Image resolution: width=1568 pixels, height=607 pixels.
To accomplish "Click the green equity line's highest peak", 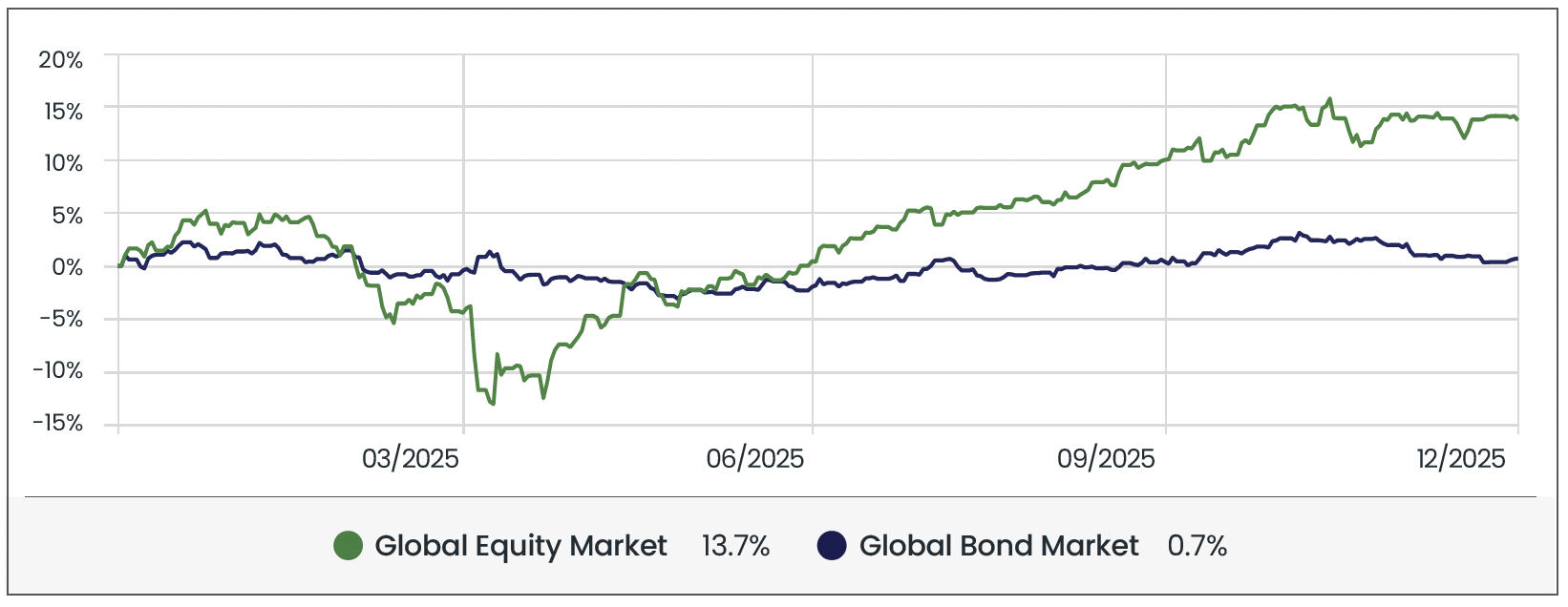I will (x=1330, y=99).
